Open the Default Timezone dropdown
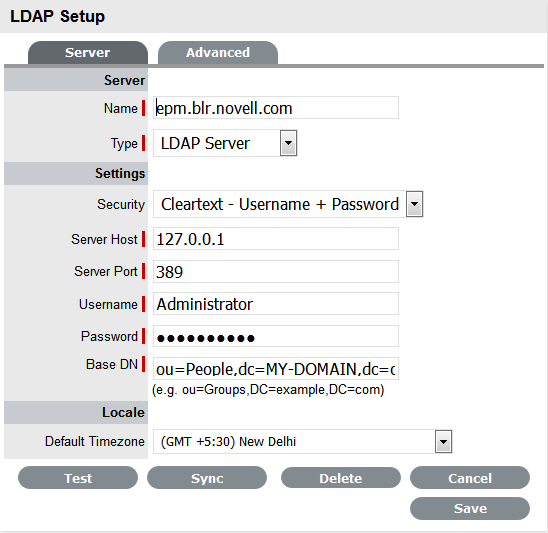Screen dimensions: 548x533 303,441
